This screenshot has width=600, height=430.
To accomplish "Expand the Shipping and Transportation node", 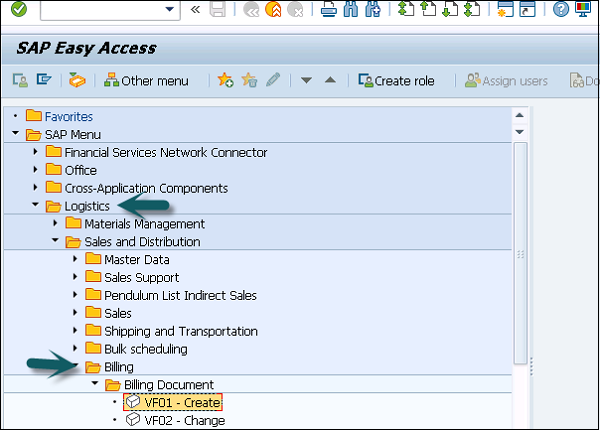I will (75, 331).
